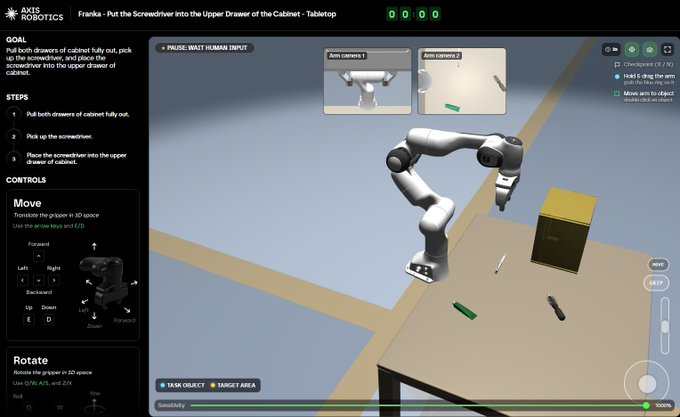Click the yellow cabinet in the scene
Screen dimensions: 680x417
click(x=564, y=230)
